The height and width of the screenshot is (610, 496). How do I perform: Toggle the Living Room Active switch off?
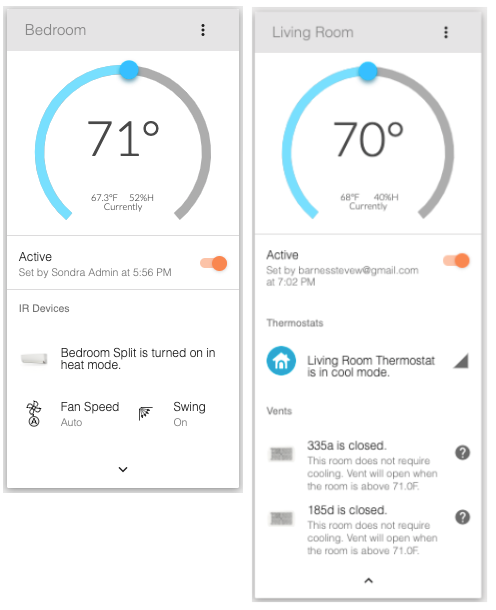[456, 260]
